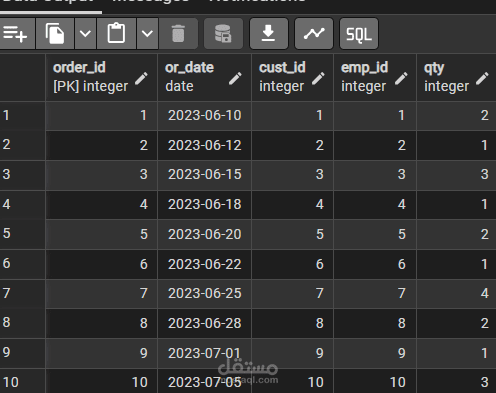
Task: Click the Graph visualiser icon
Action: [314, 34]
